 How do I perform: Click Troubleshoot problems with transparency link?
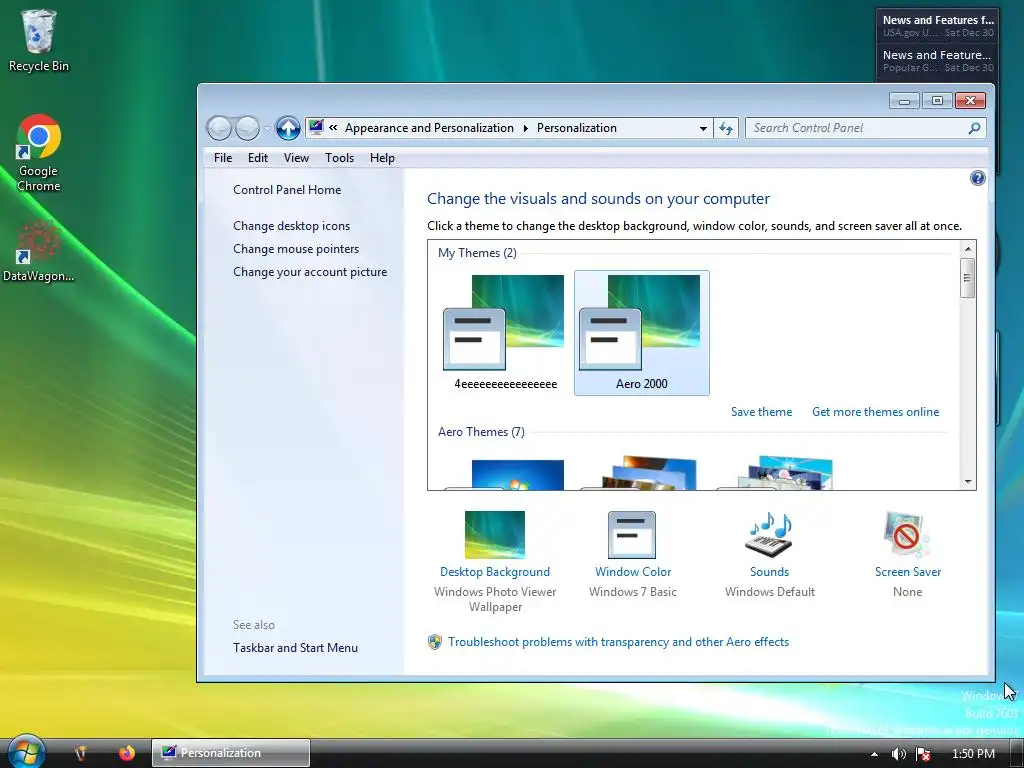tap(618, 642)
